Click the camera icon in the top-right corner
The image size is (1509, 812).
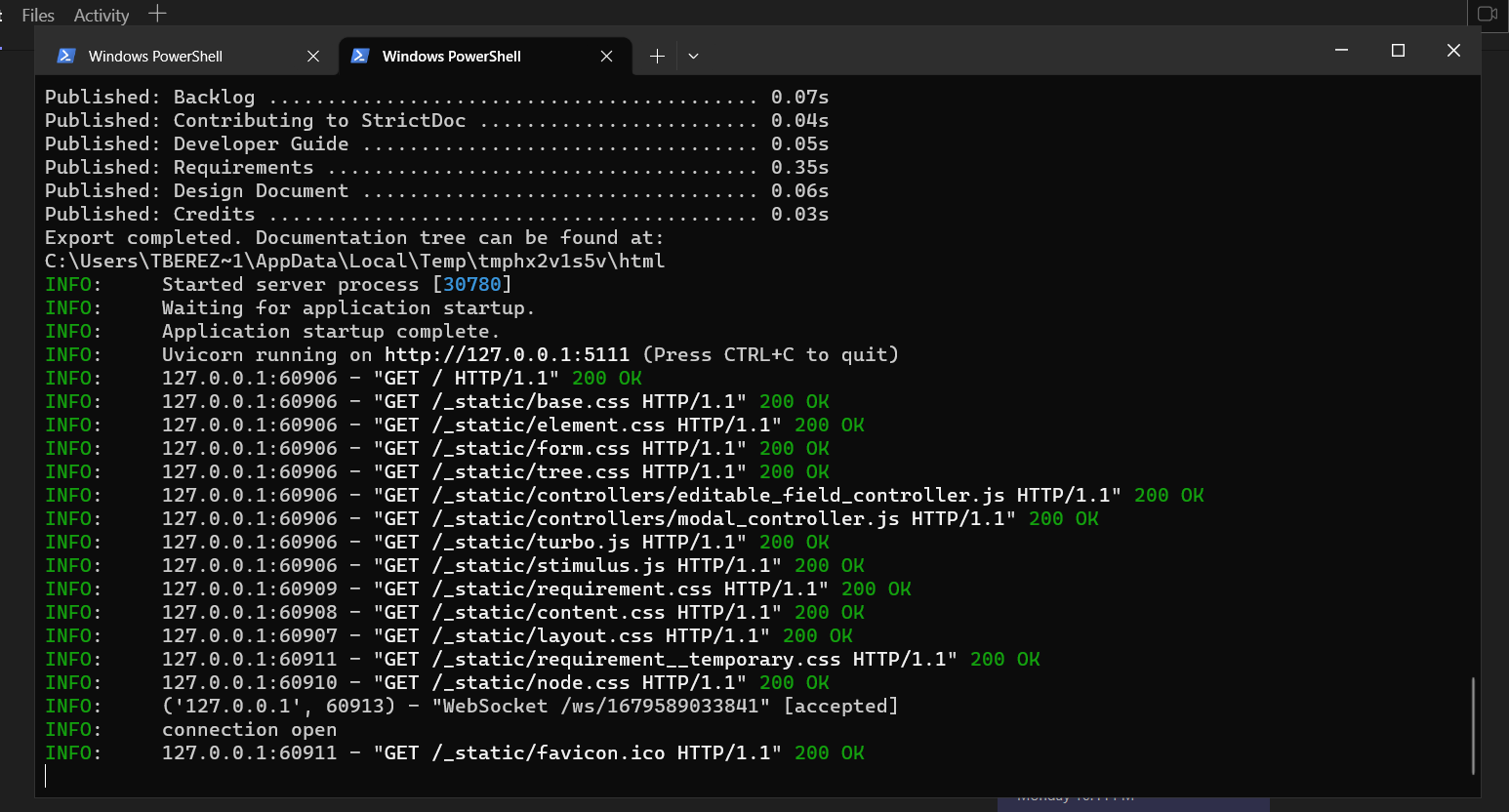(x=1488, y=14)
